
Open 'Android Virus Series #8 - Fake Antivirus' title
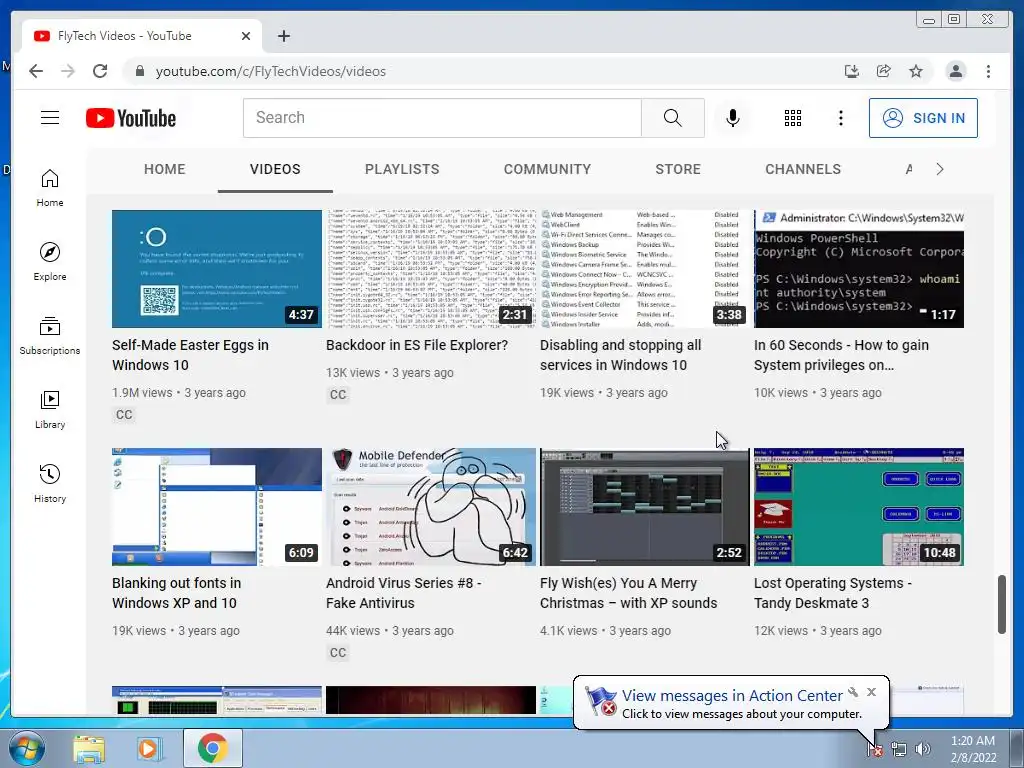[404, 593]
